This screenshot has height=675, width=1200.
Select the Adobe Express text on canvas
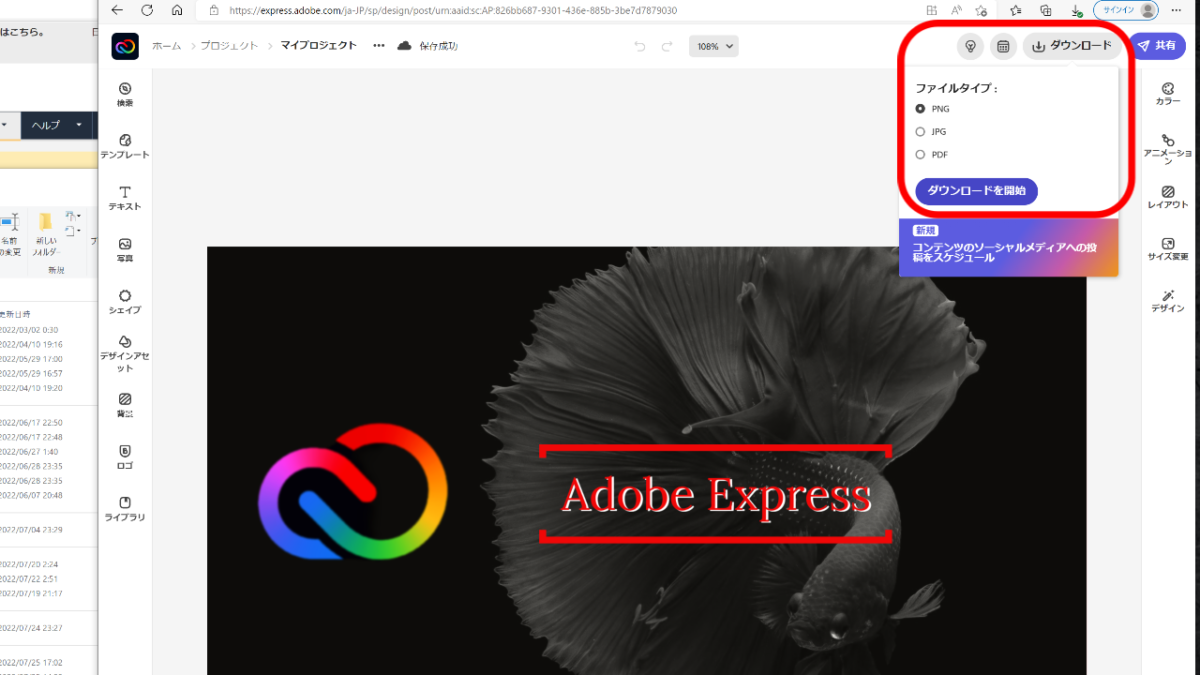(x=715, y=495)
